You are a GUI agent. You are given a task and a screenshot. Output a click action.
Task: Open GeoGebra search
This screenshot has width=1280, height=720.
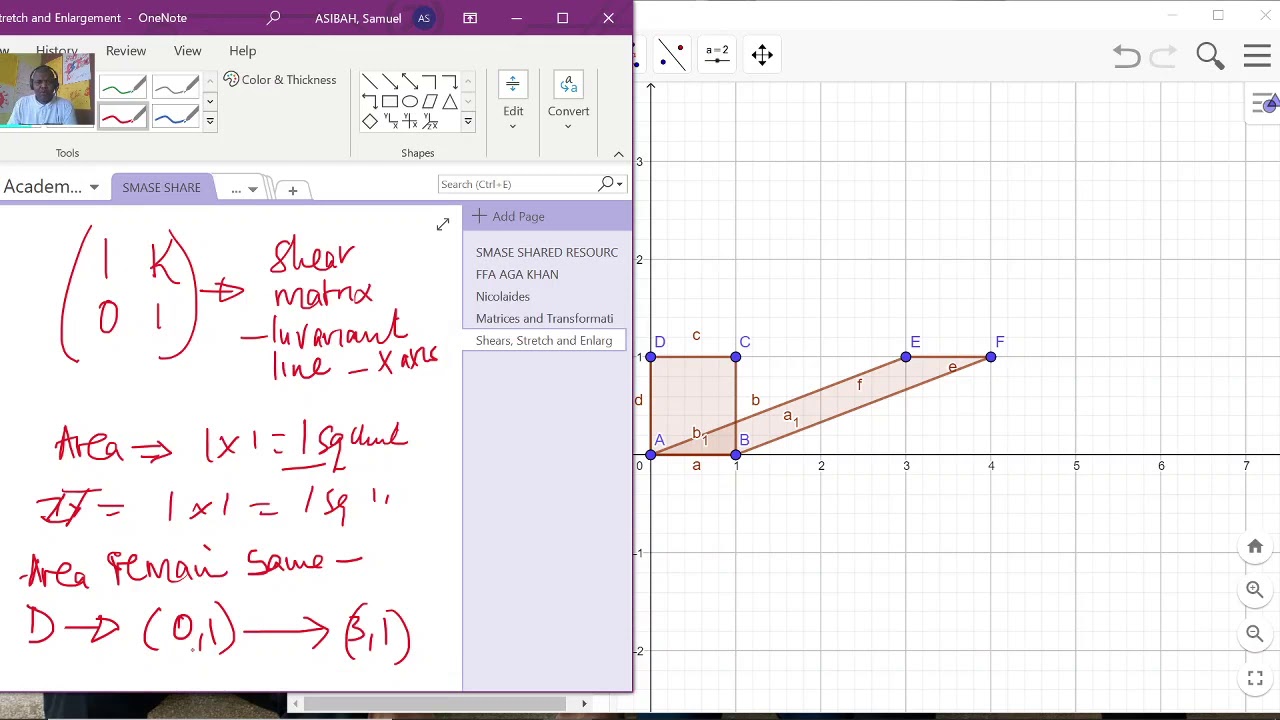(x=1210, y=56)
